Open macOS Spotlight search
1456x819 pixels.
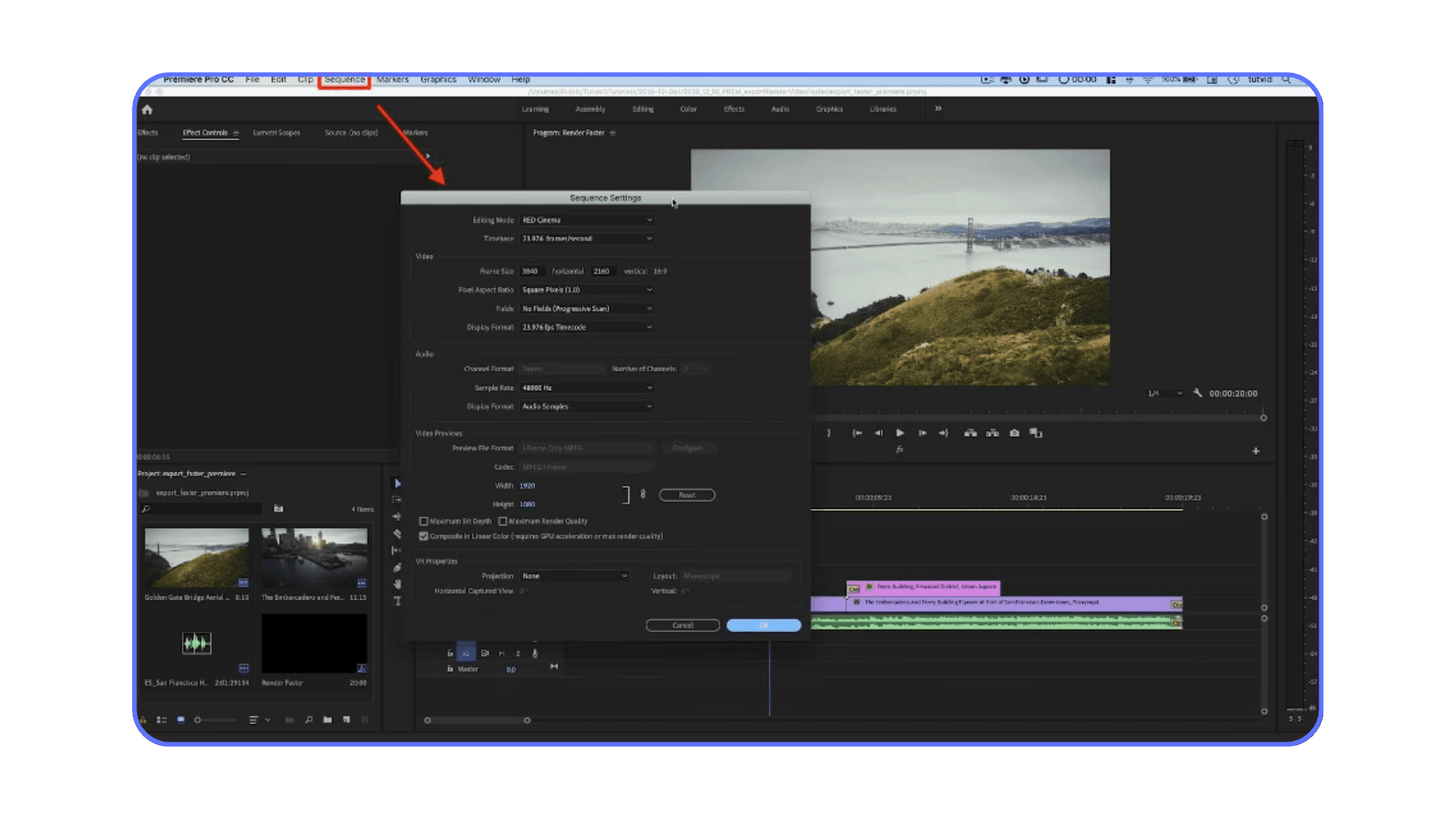tap(1285, 80)
